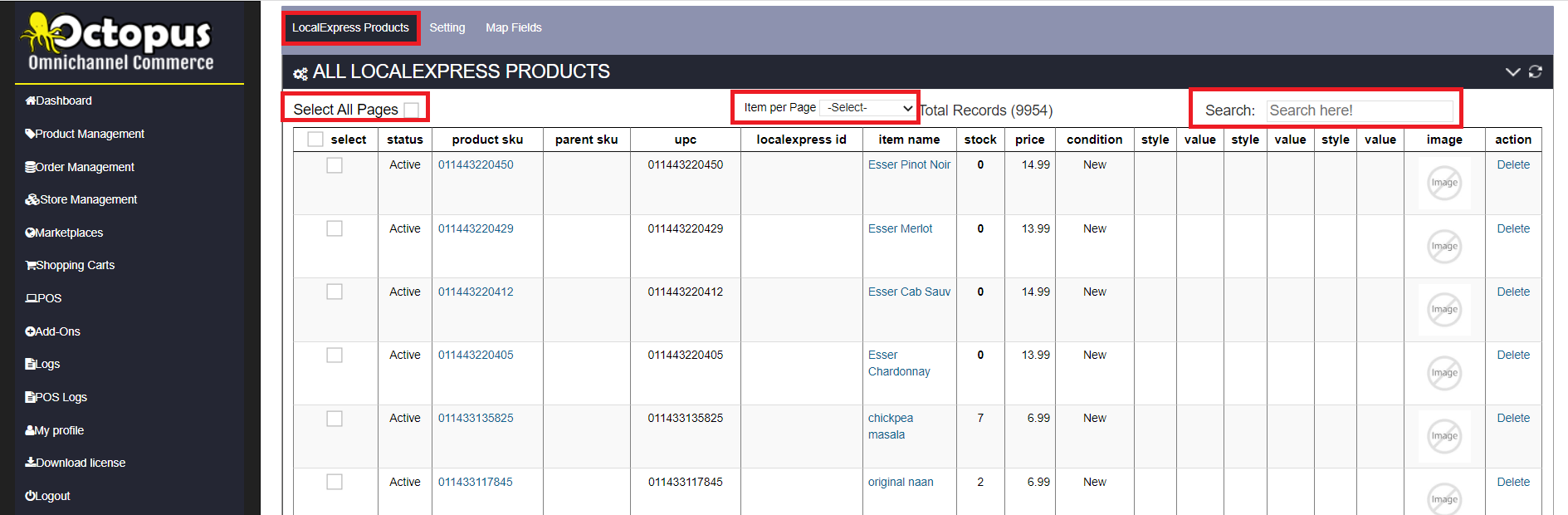Open the Esser Pinot Noir item link
The image size is (1568, 515).
click(x=909, y=164)
